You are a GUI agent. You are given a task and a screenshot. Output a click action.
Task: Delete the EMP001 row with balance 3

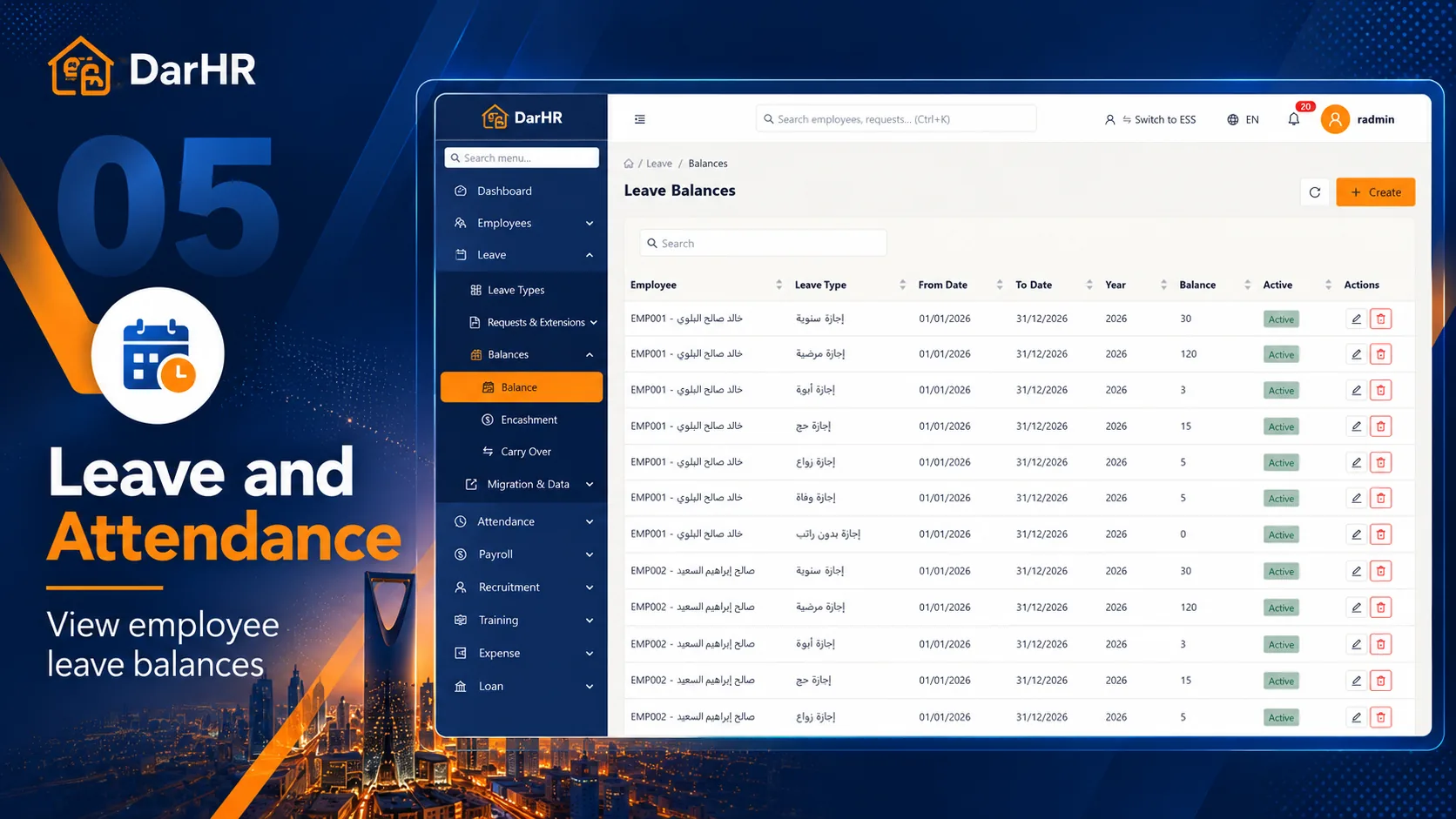1380,390
